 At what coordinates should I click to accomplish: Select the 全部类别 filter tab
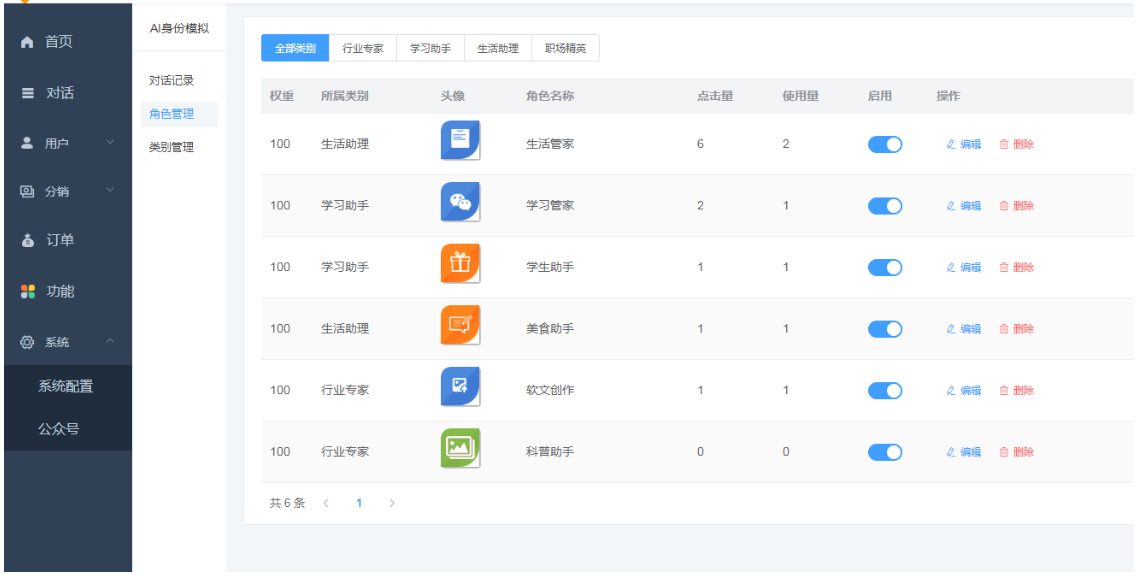[295, 48]
